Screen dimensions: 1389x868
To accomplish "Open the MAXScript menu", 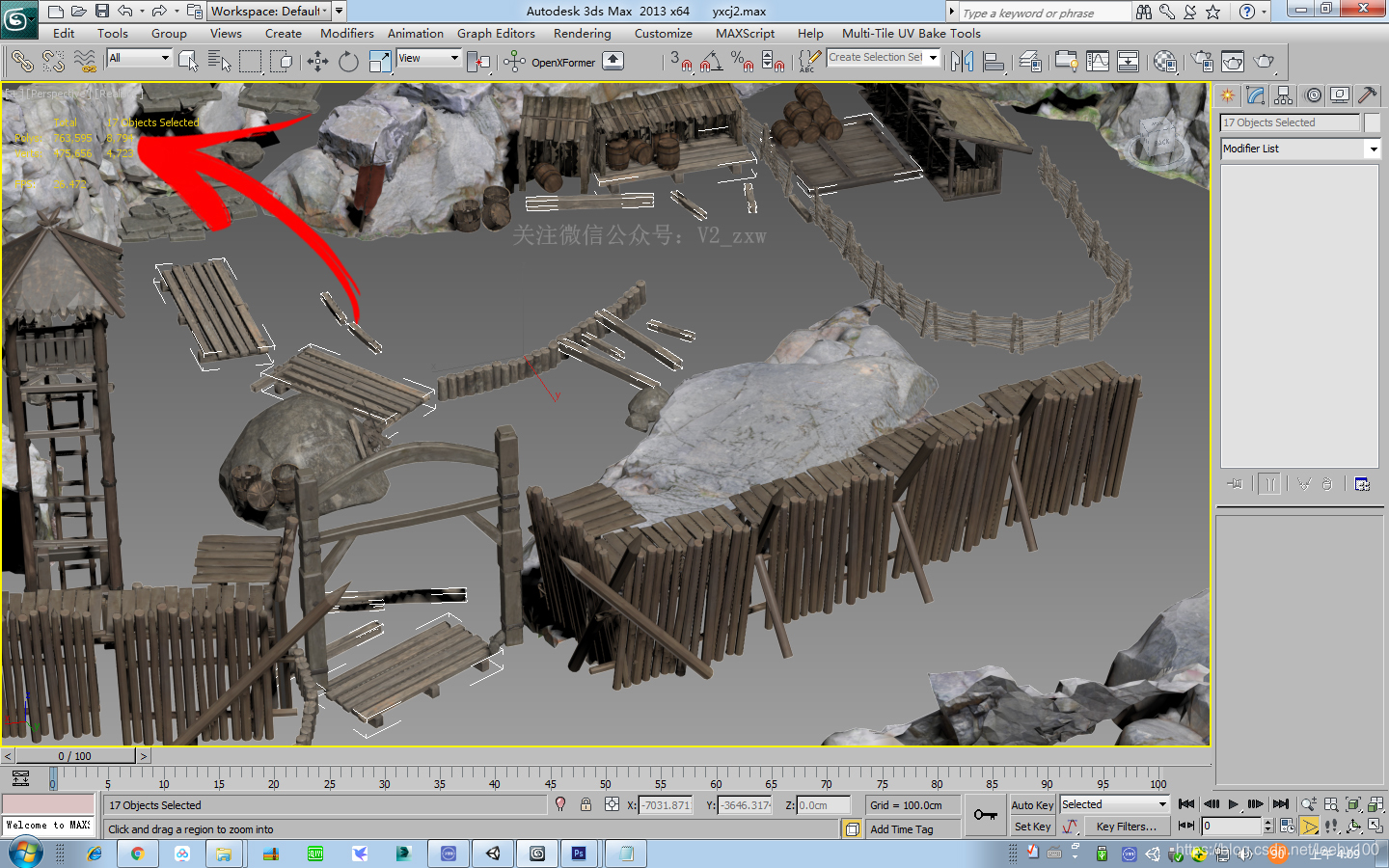I will click(745, 33).
